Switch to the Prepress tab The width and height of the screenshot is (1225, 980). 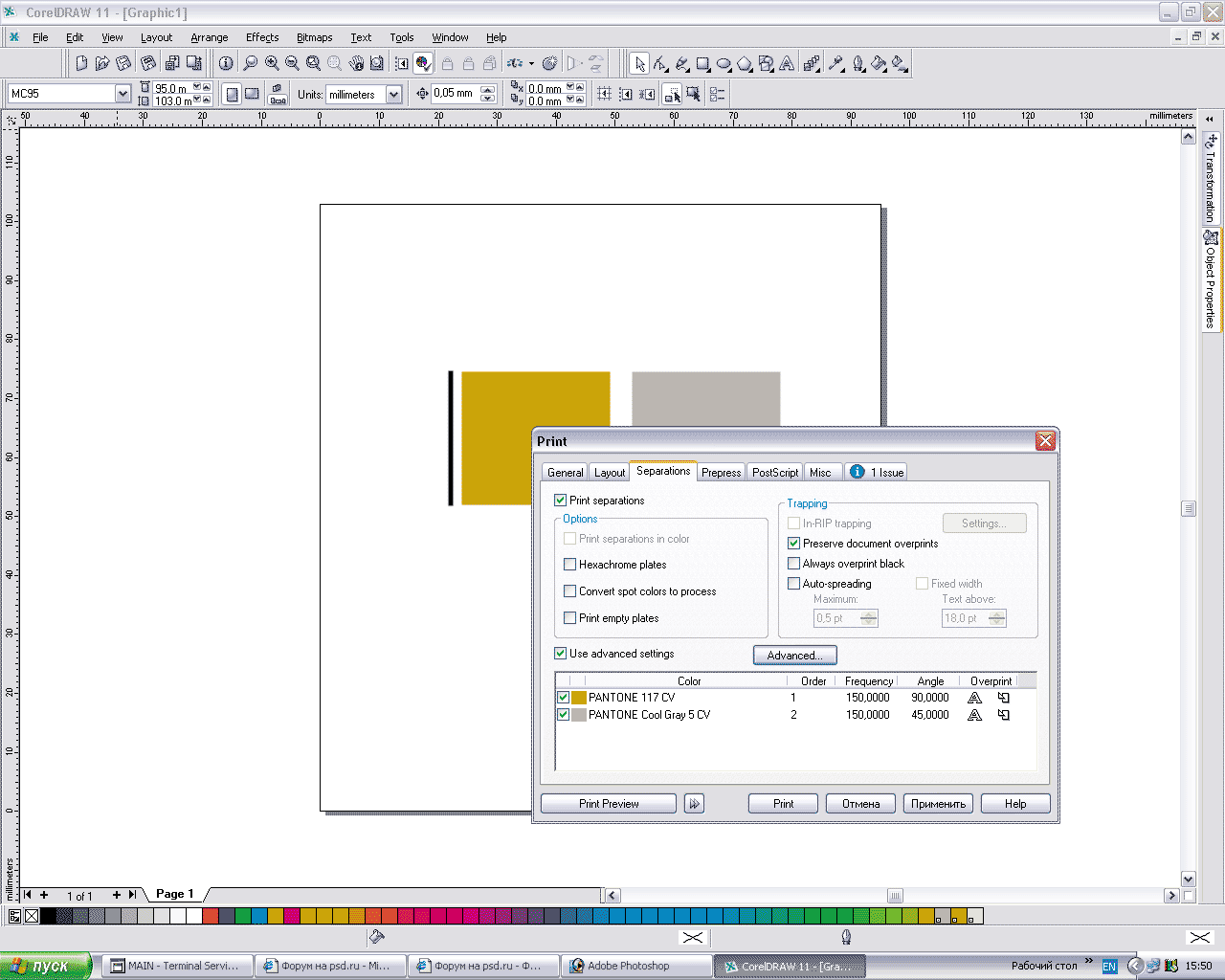click(722, 473)
